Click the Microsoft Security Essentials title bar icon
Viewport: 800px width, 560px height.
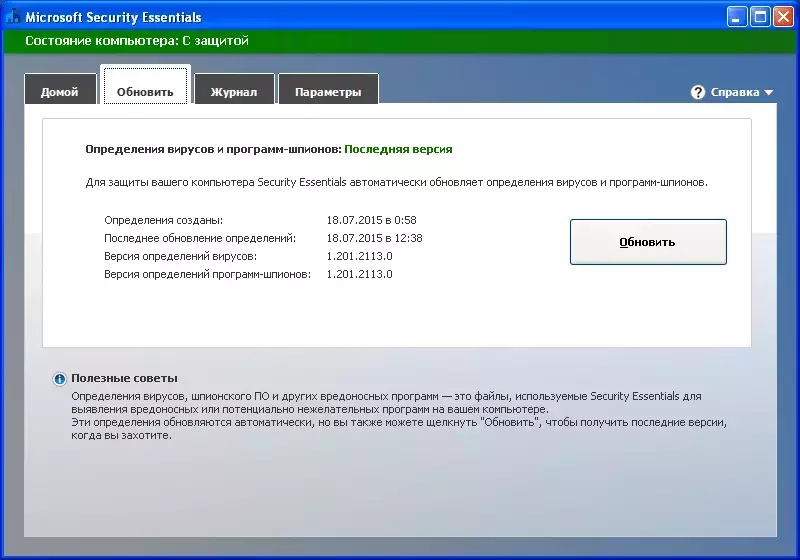coord(13,16)
